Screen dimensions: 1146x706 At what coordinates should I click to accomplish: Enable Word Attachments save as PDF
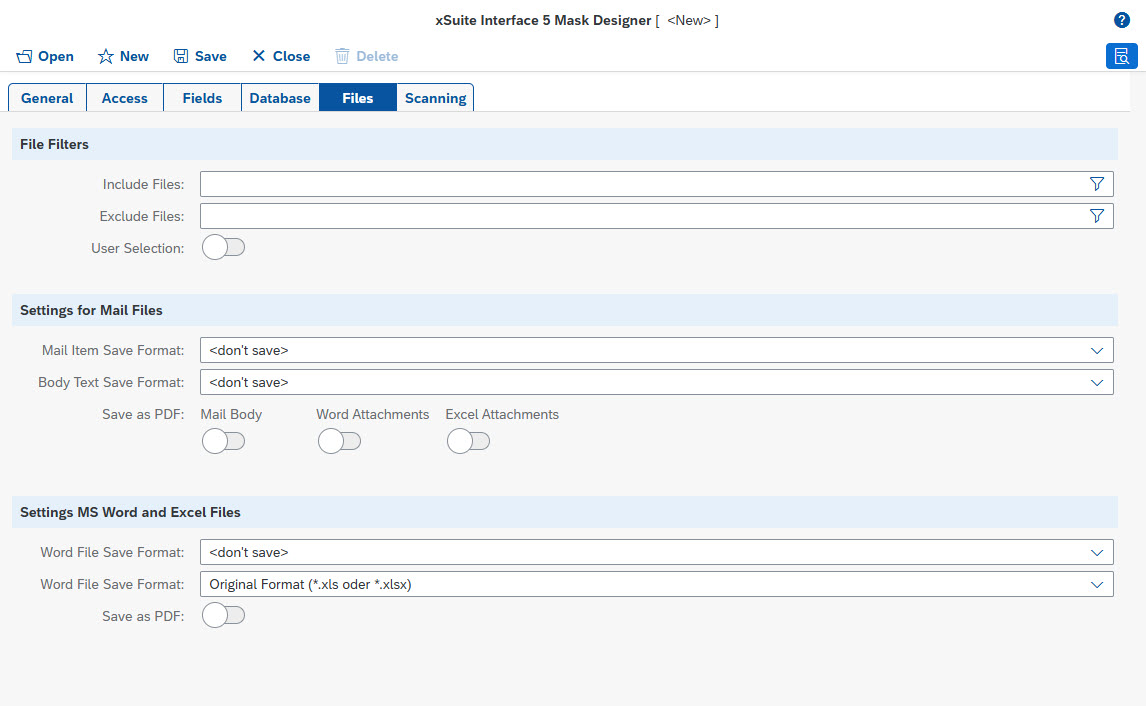(339, 442)
